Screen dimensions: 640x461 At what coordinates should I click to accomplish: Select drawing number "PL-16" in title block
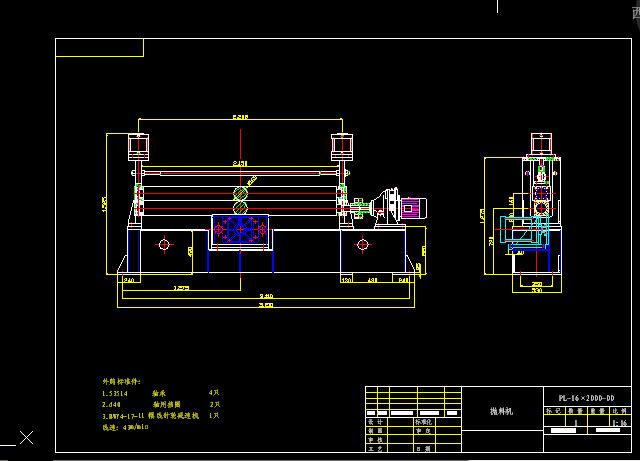click(587, 398)
